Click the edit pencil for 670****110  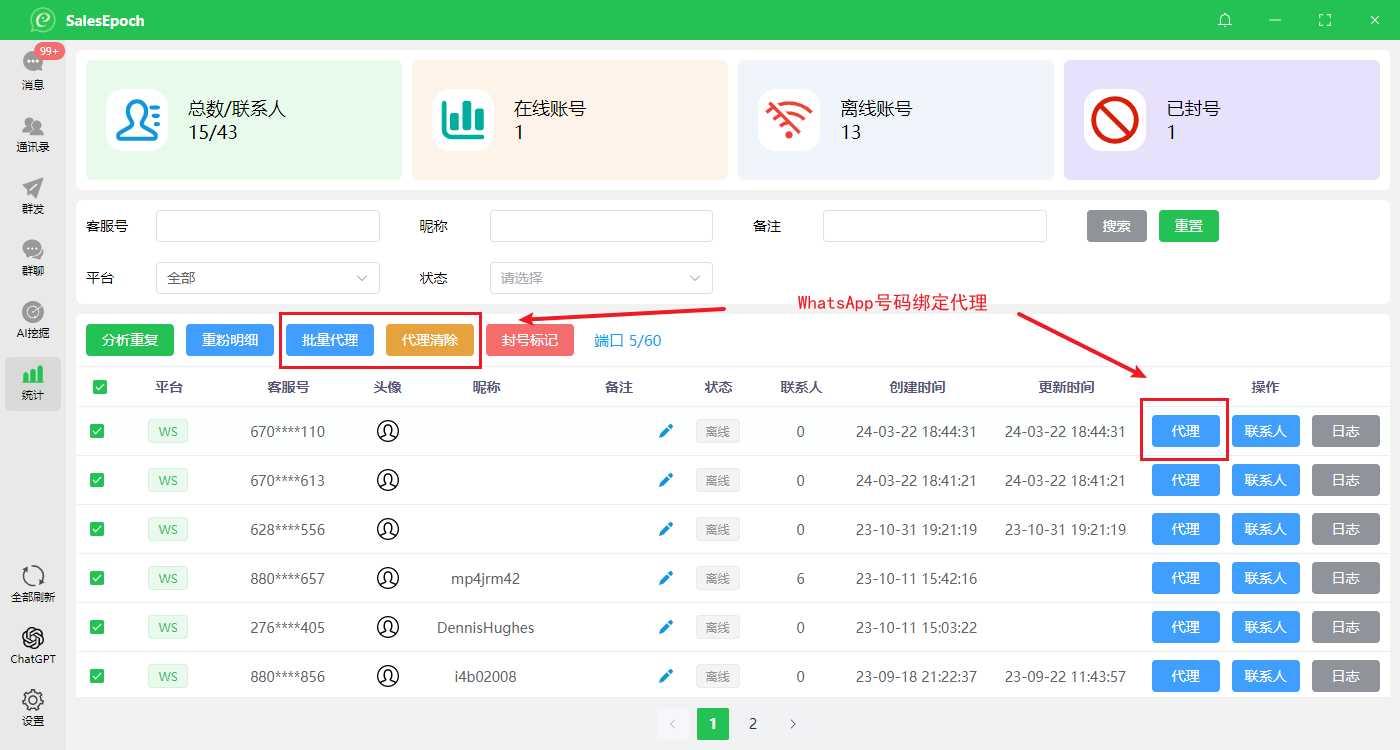point(666,431)
